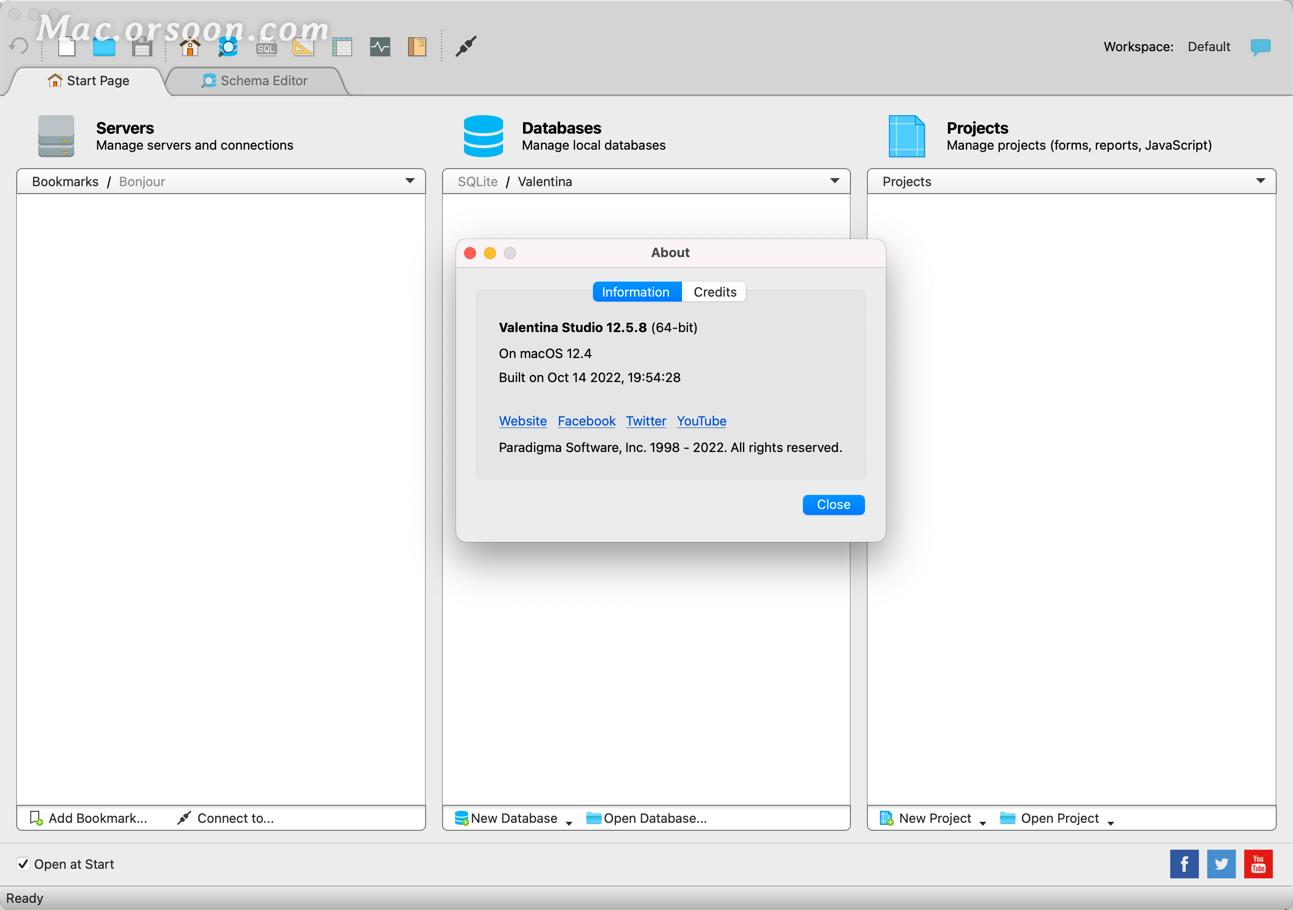This screenshot has height=910, width=1293.
Task: Open the Start Page via the house toolbar icon
Action: pos(190,46)
